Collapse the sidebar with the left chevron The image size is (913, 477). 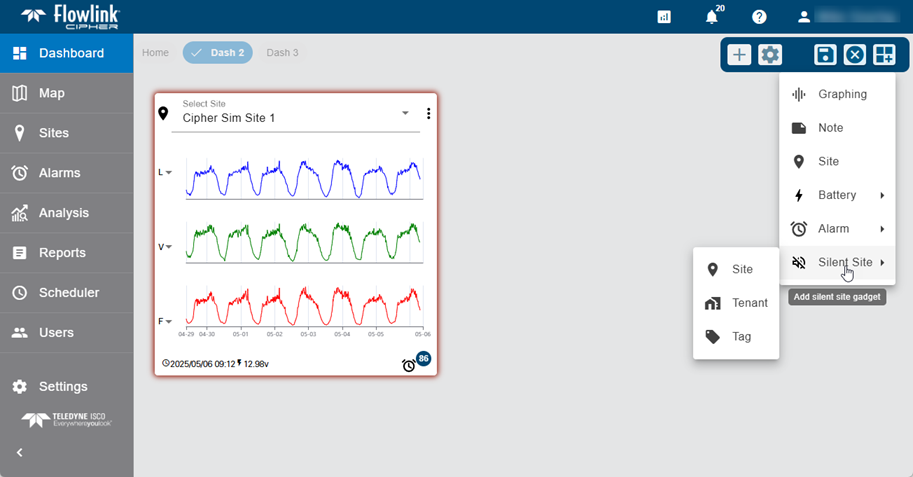point(19,452)
